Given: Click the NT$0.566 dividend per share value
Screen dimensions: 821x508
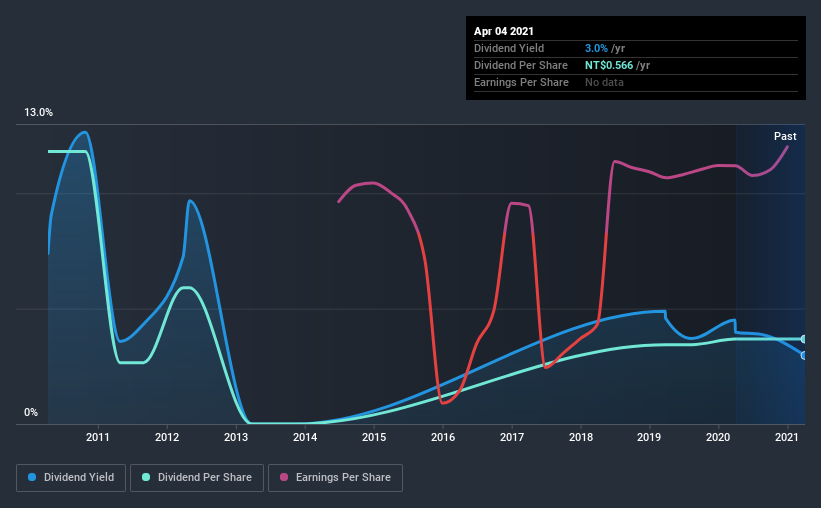Looking at the screenshot, I should (x=609, y=65).
